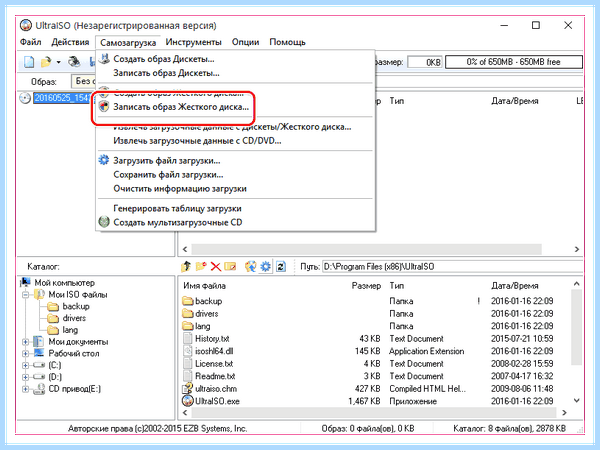Select the isoshl64.dll file icon

[188, 351]
